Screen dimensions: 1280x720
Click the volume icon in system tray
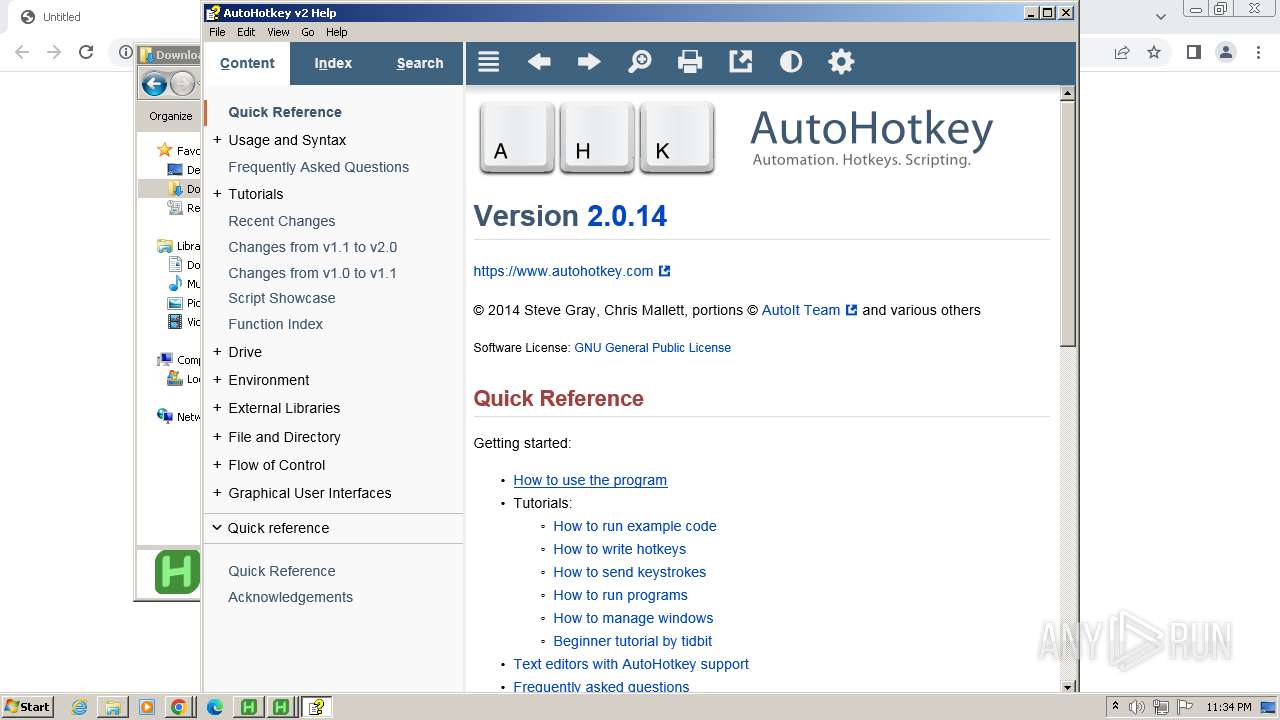click(x=1137, y=707)
